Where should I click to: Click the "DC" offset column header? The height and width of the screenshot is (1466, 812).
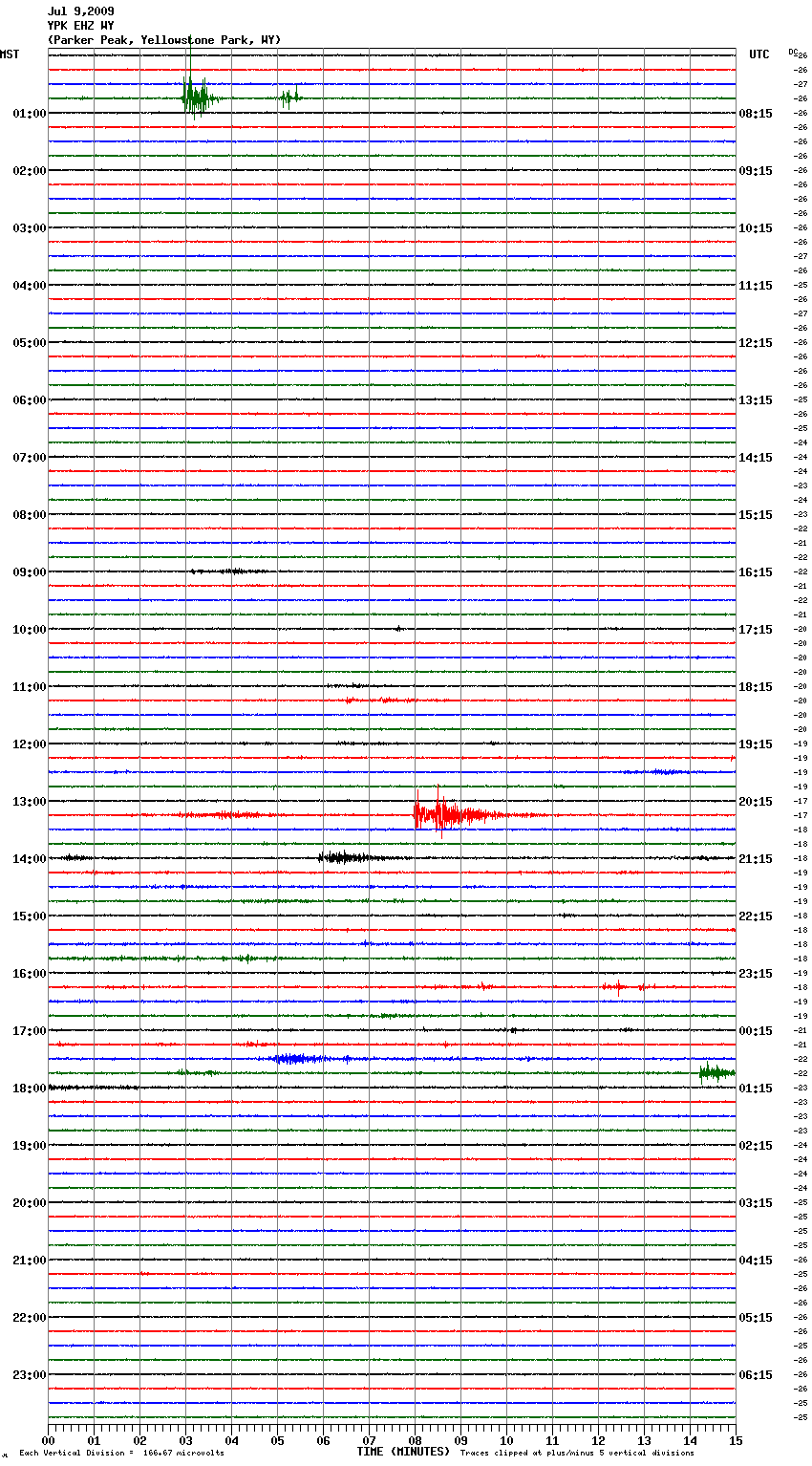[x=793, y=51]
